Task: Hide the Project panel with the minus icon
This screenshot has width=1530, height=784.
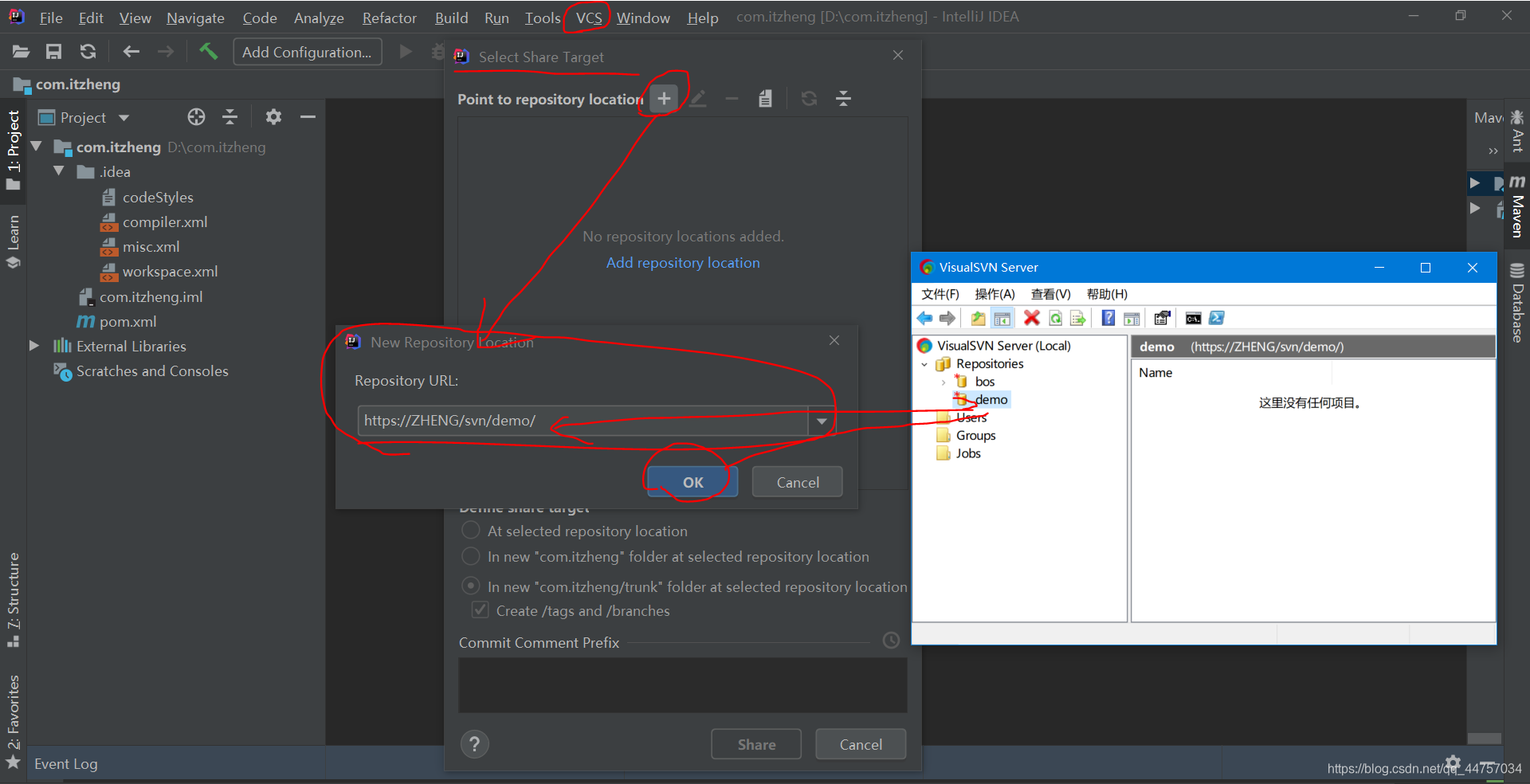Action: coord(308,117)
